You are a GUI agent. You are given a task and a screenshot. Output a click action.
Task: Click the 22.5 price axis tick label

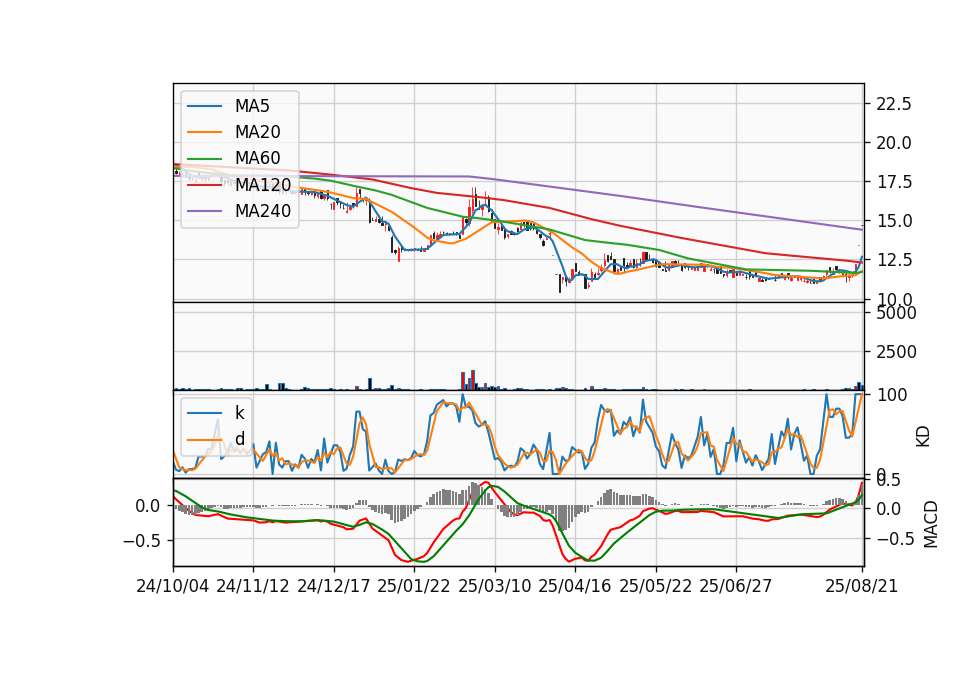[894, 104]
